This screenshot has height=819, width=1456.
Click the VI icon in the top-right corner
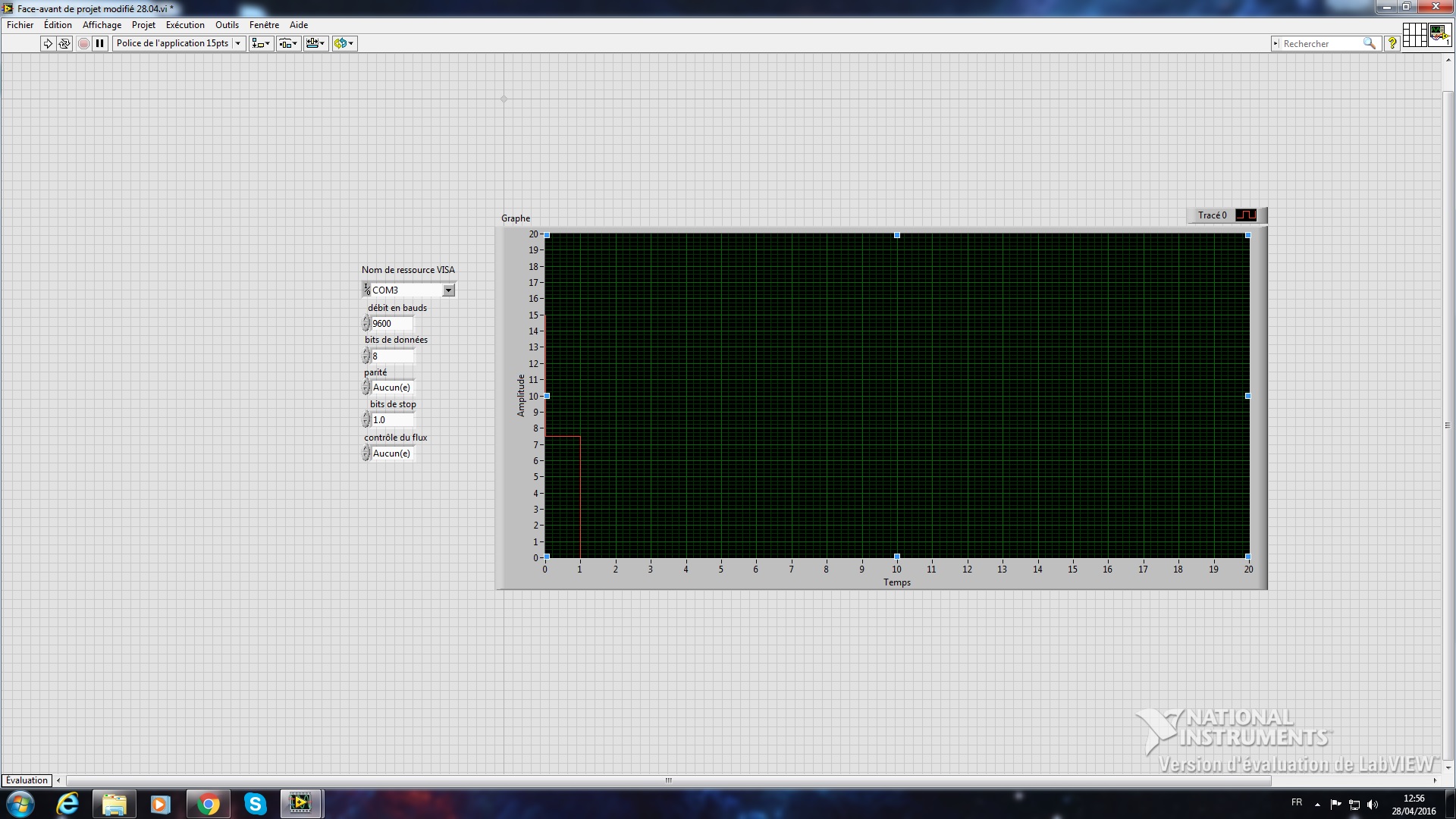(1439, 34)
